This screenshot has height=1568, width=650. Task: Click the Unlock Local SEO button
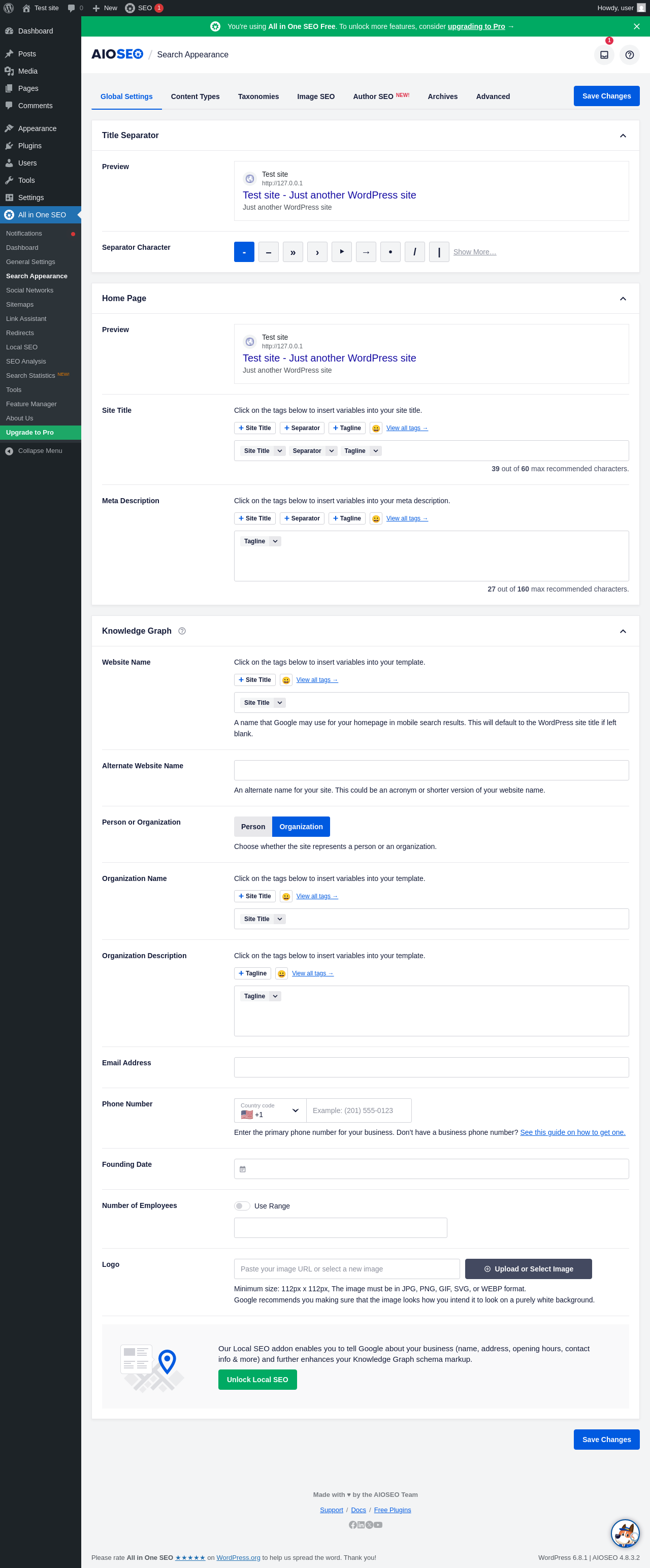coord(257,1380)
